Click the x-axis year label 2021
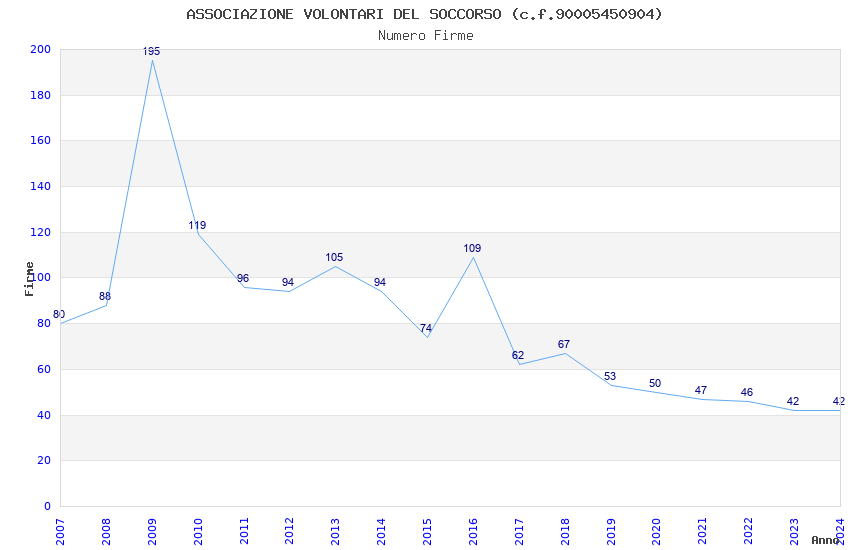 coord(703,532)
